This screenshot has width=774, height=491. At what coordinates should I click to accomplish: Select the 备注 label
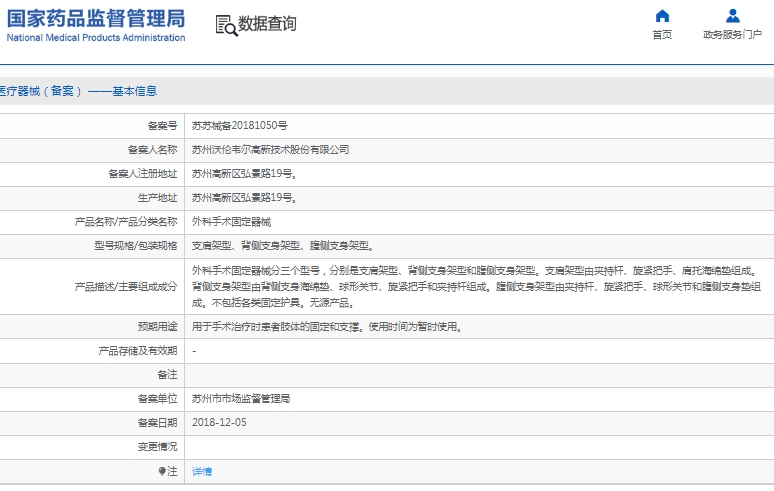click(x=167, y=375)
